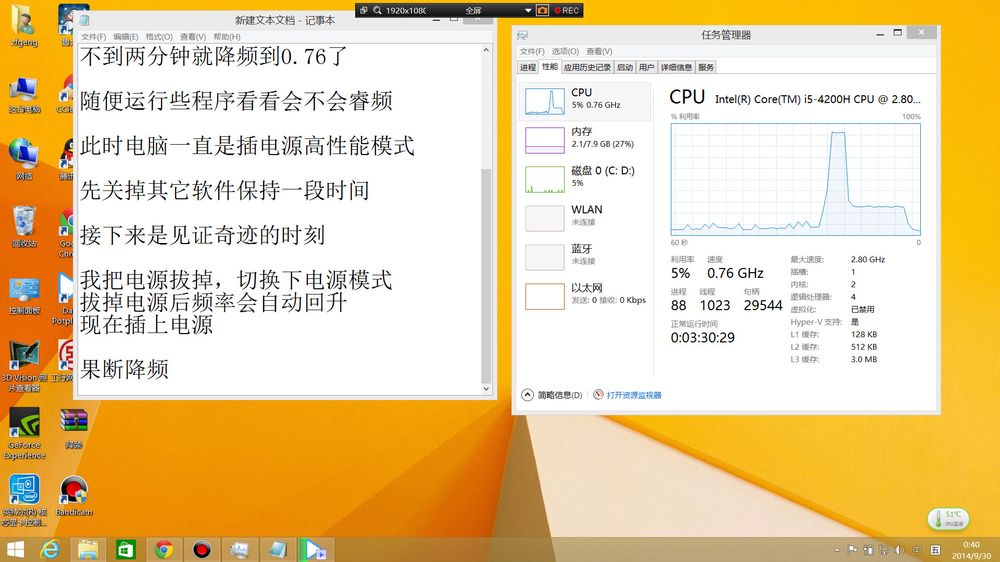This screenshot has width=1000, height=562.
Task: Click Notepad scrollbar down arrow
Action: click(486, 388)
